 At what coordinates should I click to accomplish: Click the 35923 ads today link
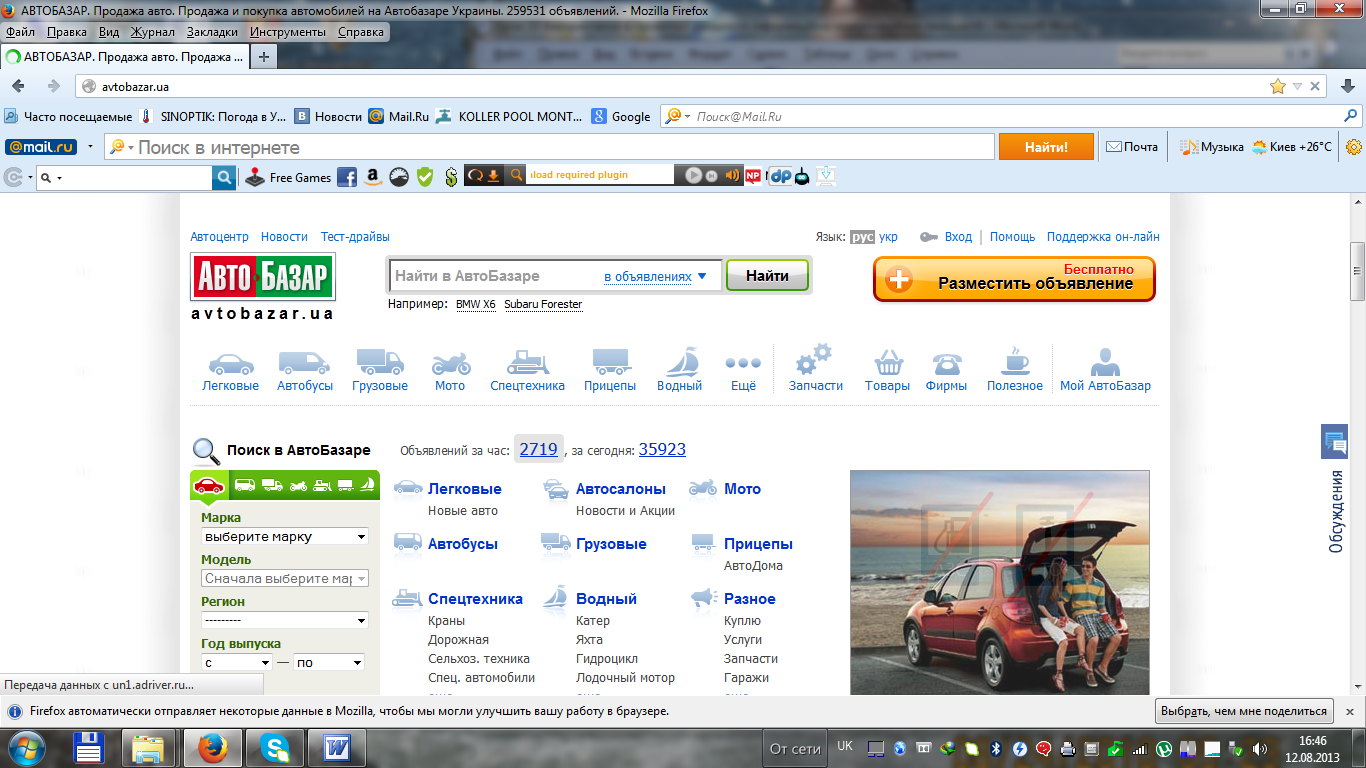662,450
